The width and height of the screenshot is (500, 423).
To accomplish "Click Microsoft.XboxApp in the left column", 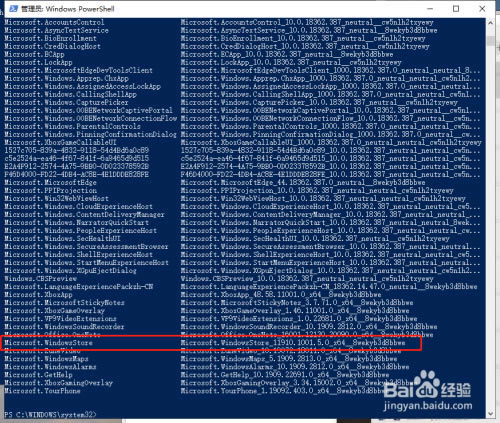I will pyautogui.click(x=38, y=294).
